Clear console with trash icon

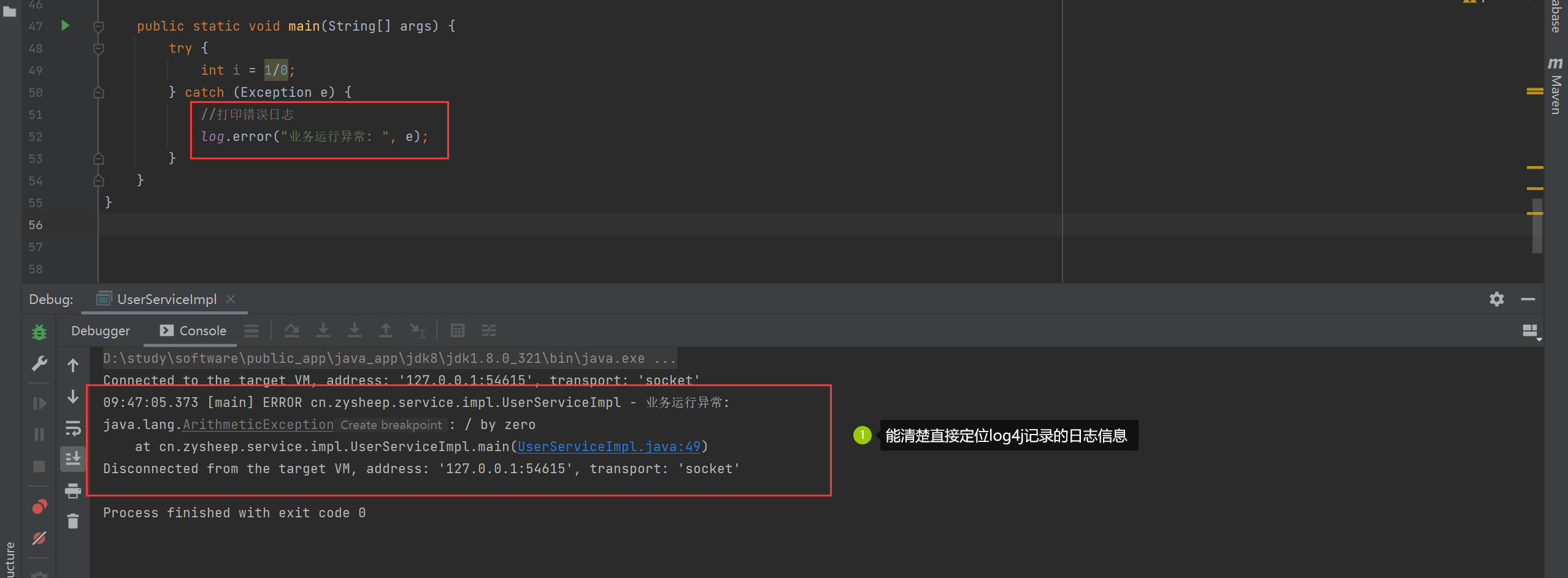pyautogui.click(x=73, y=521)
